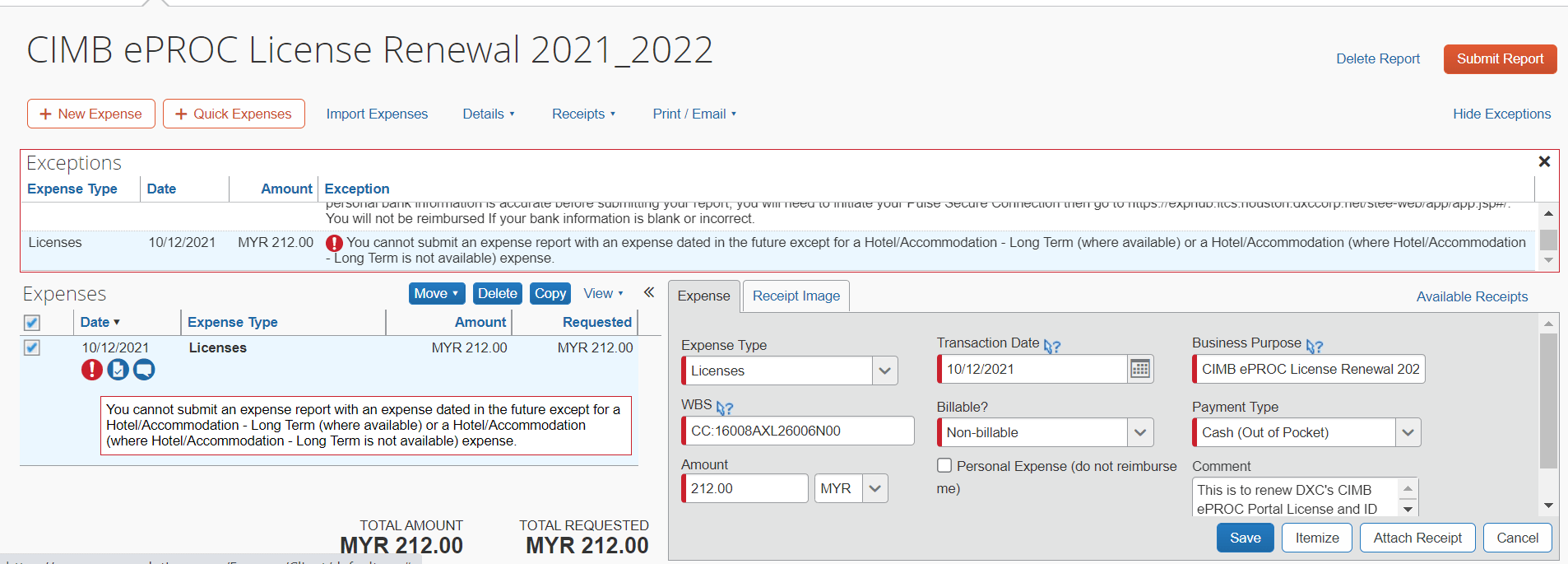
Task: Click the Delete Report link
Action: click(x=1378, y=58)
